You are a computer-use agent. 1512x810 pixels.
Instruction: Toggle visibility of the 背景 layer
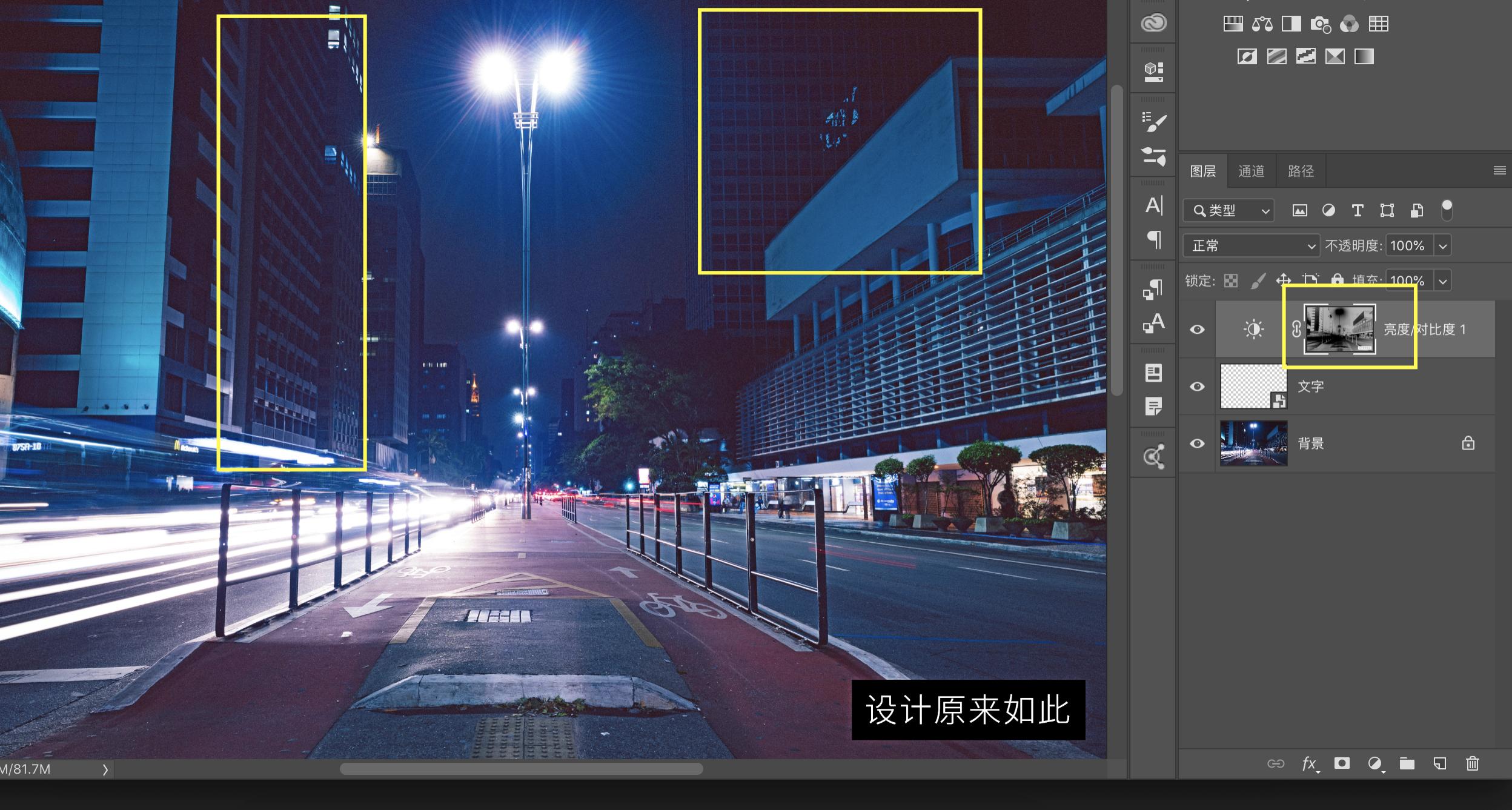pyautogui.click(x=1197, y=443)
